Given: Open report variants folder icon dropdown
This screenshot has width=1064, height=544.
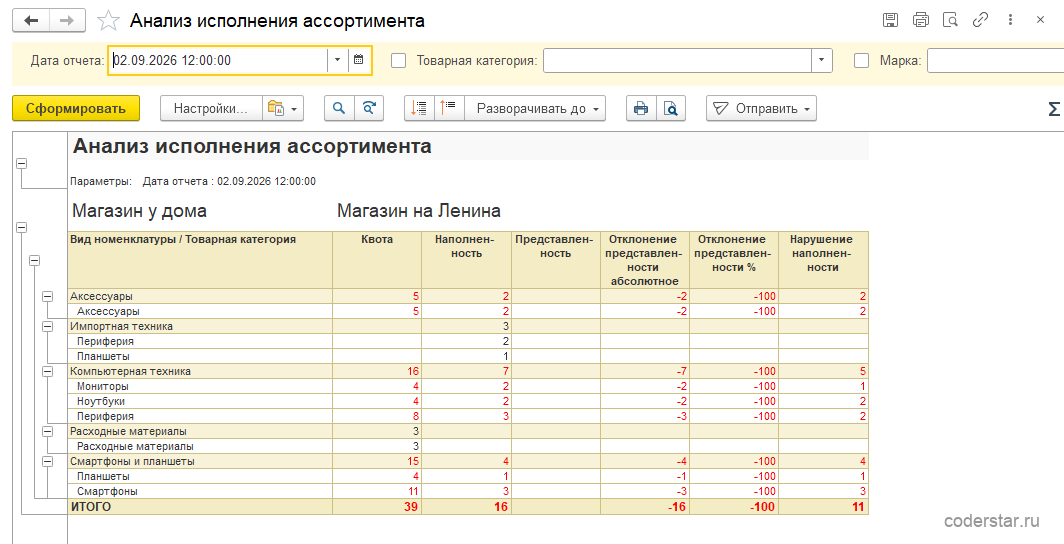Looking at the screenshot, I should (x=283, y=108).
